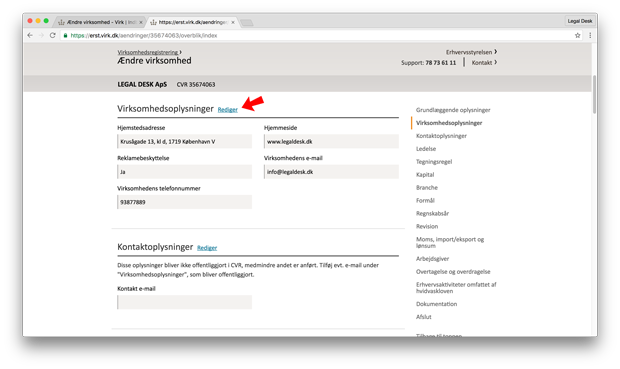Click the Legal Desk profile button
This screenshot has width=620, height=369.
pos(580,21)
